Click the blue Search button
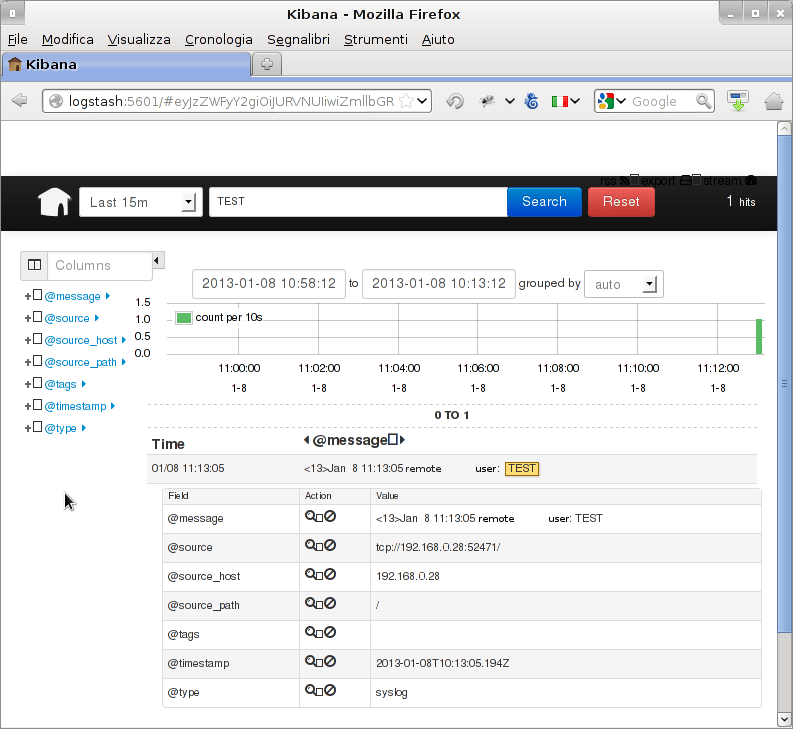The image size is (793, 729). tap(544, 202)
